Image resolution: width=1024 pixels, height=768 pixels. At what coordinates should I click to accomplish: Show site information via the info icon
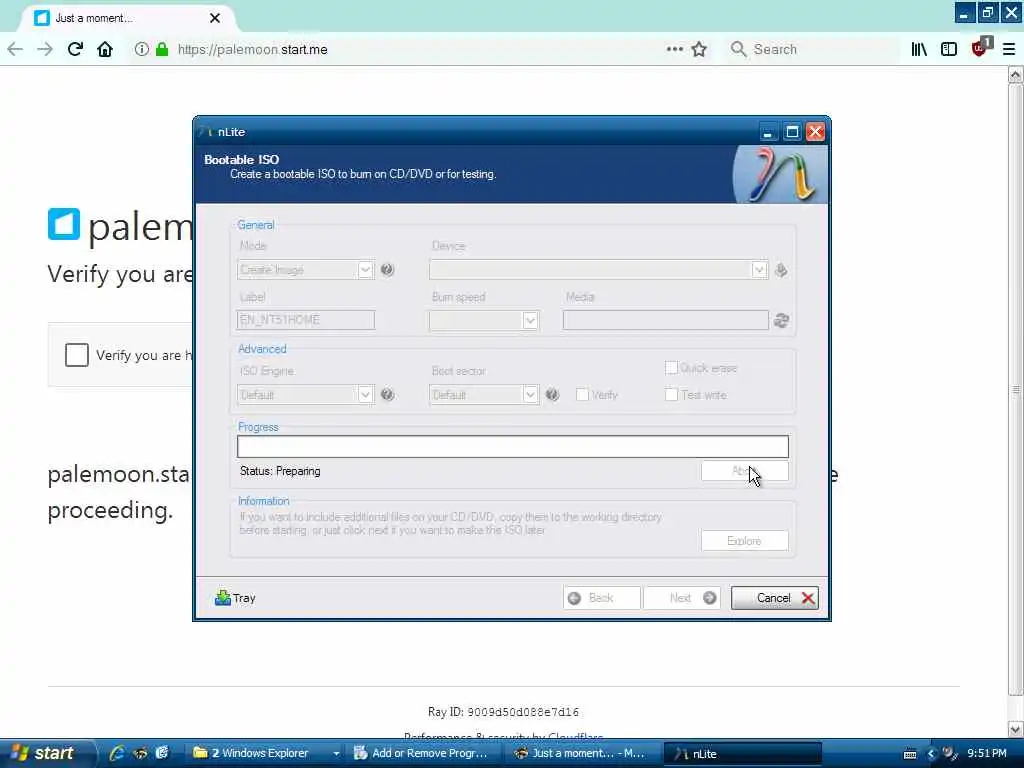[141, 49]
